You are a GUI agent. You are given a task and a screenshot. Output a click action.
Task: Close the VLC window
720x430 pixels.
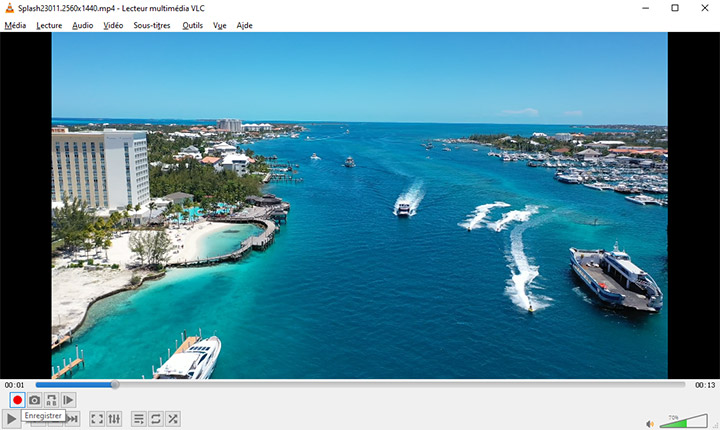tap(704, 8)
